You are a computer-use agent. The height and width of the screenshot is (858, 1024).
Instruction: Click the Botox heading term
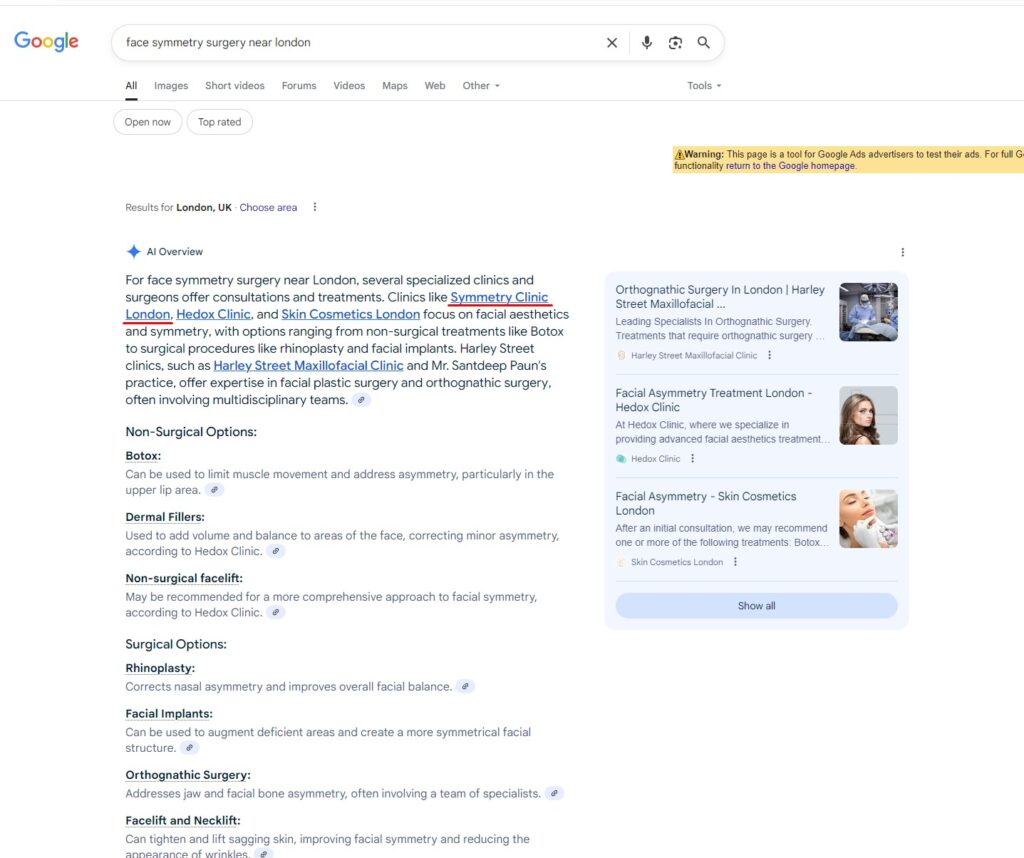tap(143, 456)
